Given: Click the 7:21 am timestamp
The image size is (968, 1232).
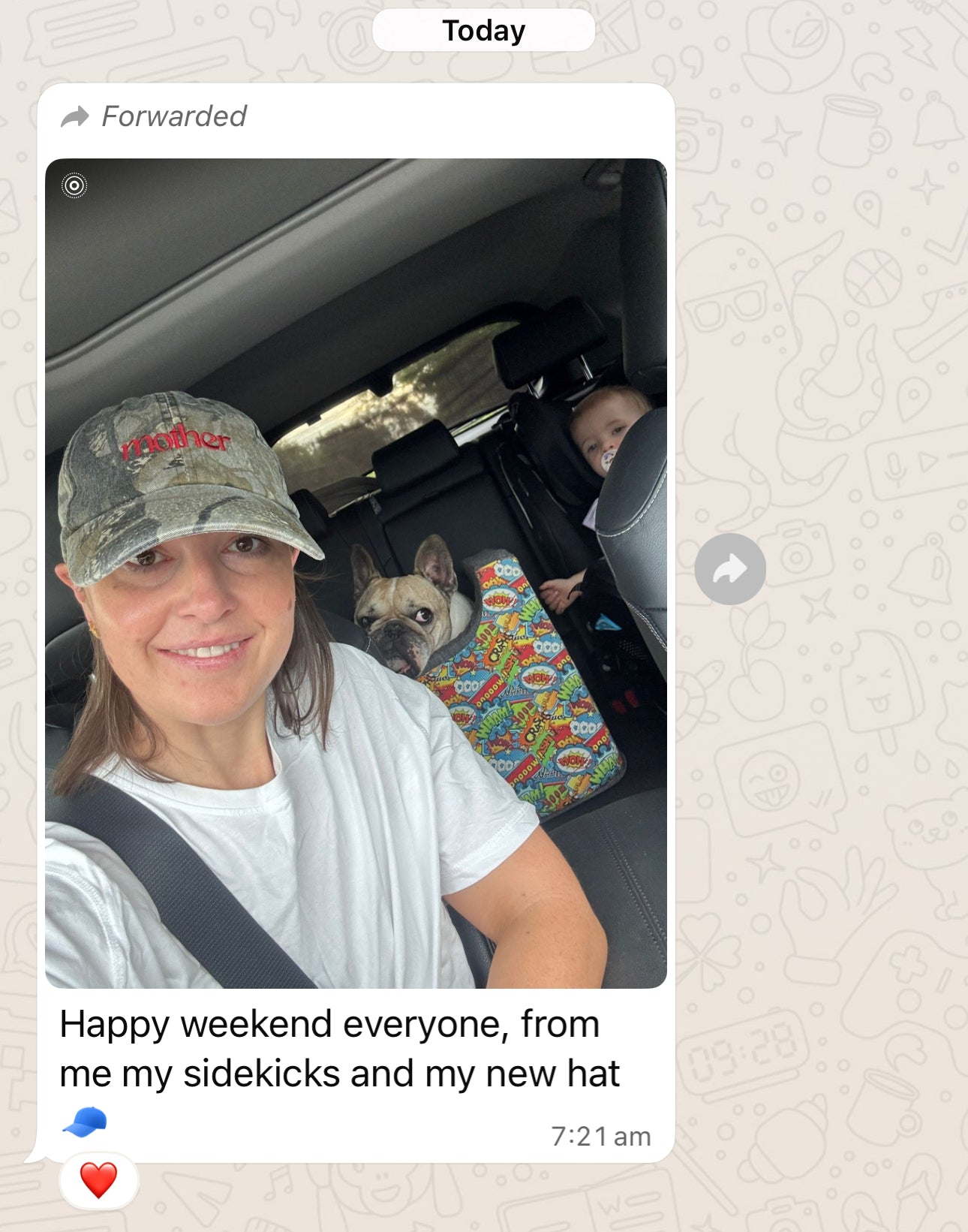Looking at the screenshot, I should pyautogui.click(x=601, y=1136).
